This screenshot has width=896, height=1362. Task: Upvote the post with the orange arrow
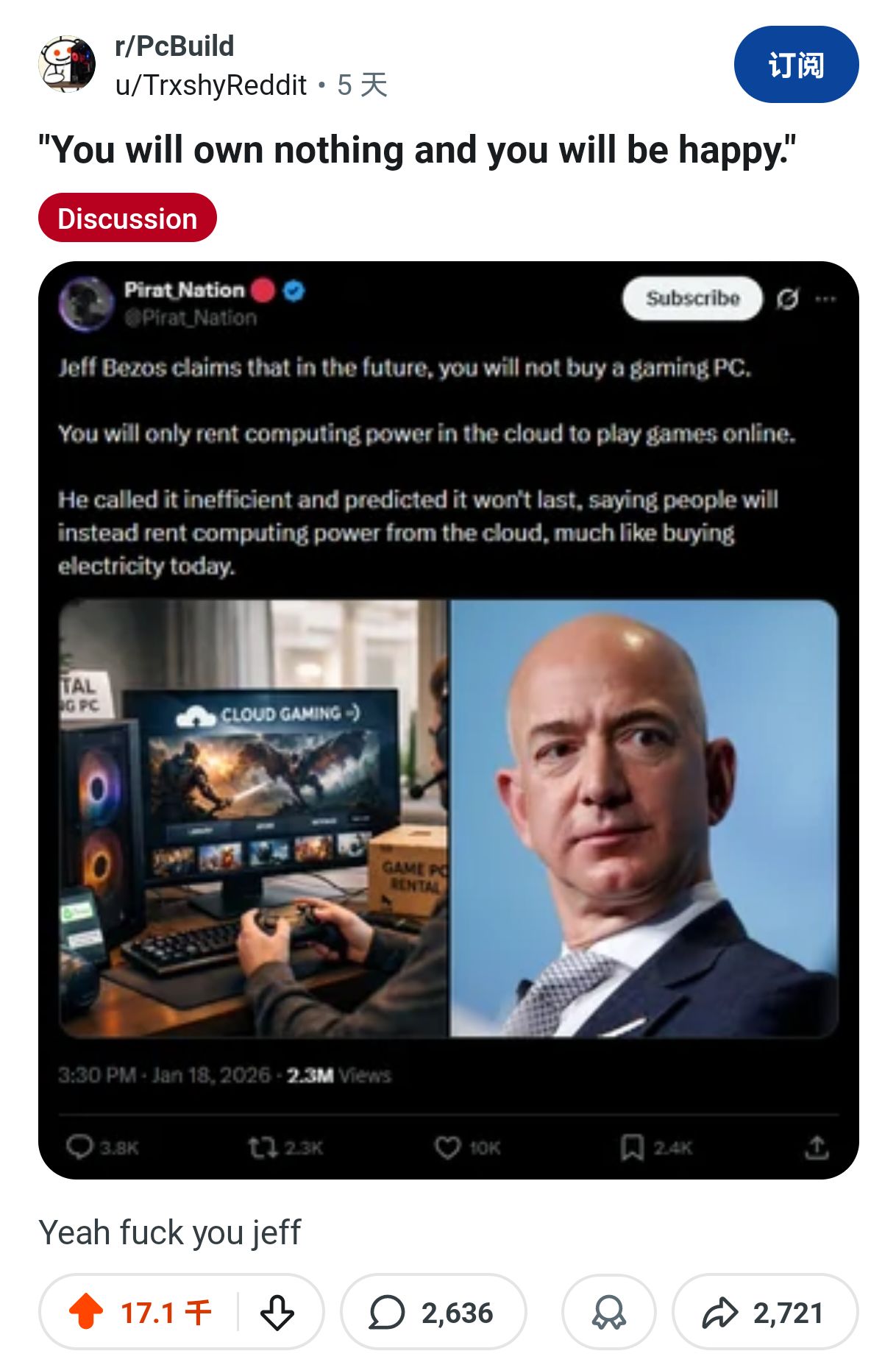point(86,1312)
